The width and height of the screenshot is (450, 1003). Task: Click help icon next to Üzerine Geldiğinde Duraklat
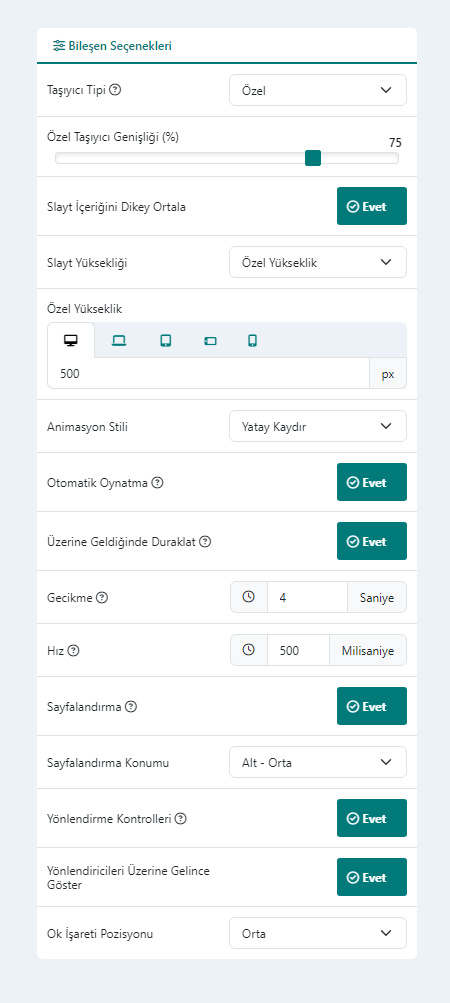205,541
